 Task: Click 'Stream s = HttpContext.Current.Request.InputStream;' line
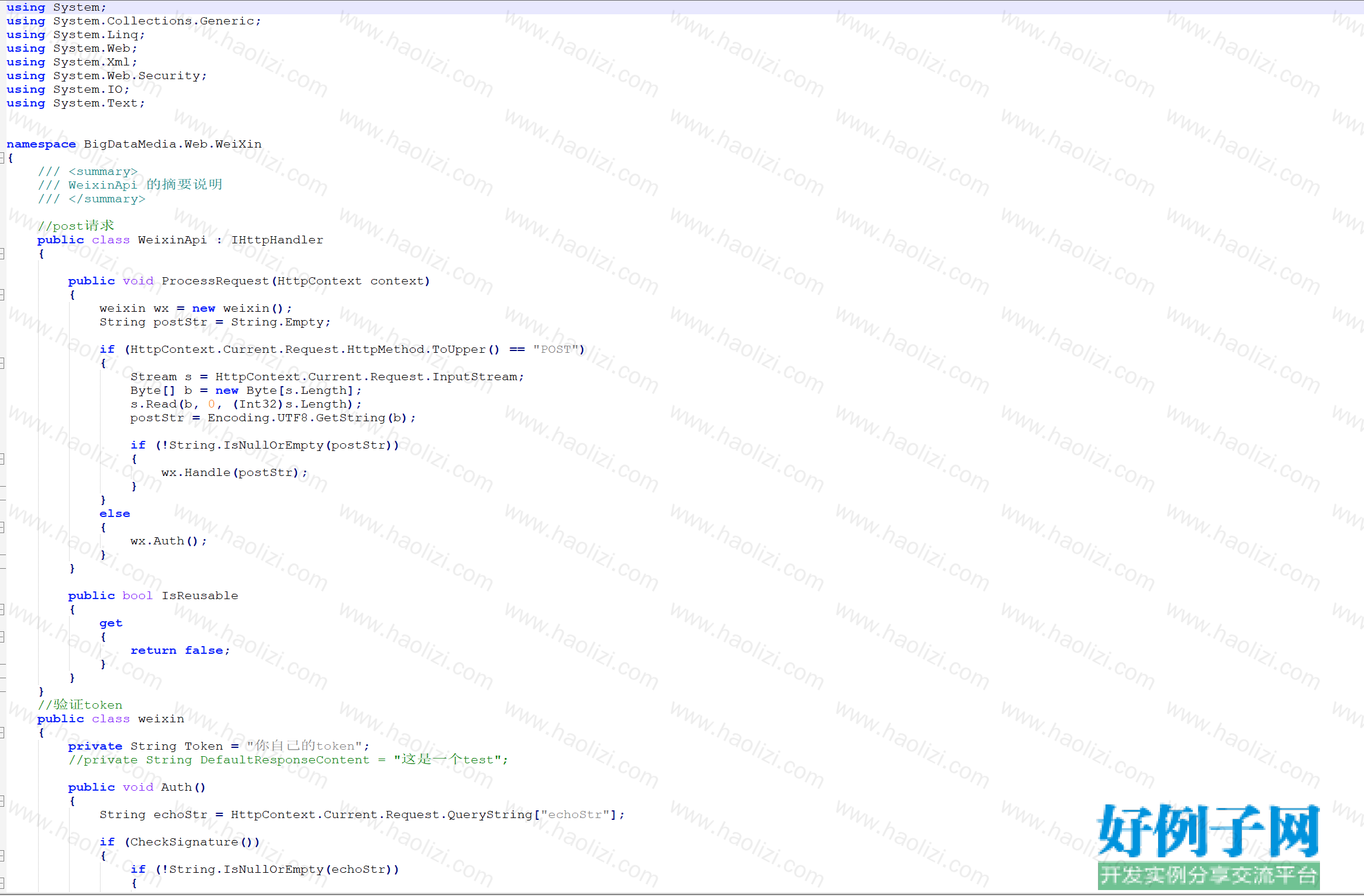[x=327, y=377]
